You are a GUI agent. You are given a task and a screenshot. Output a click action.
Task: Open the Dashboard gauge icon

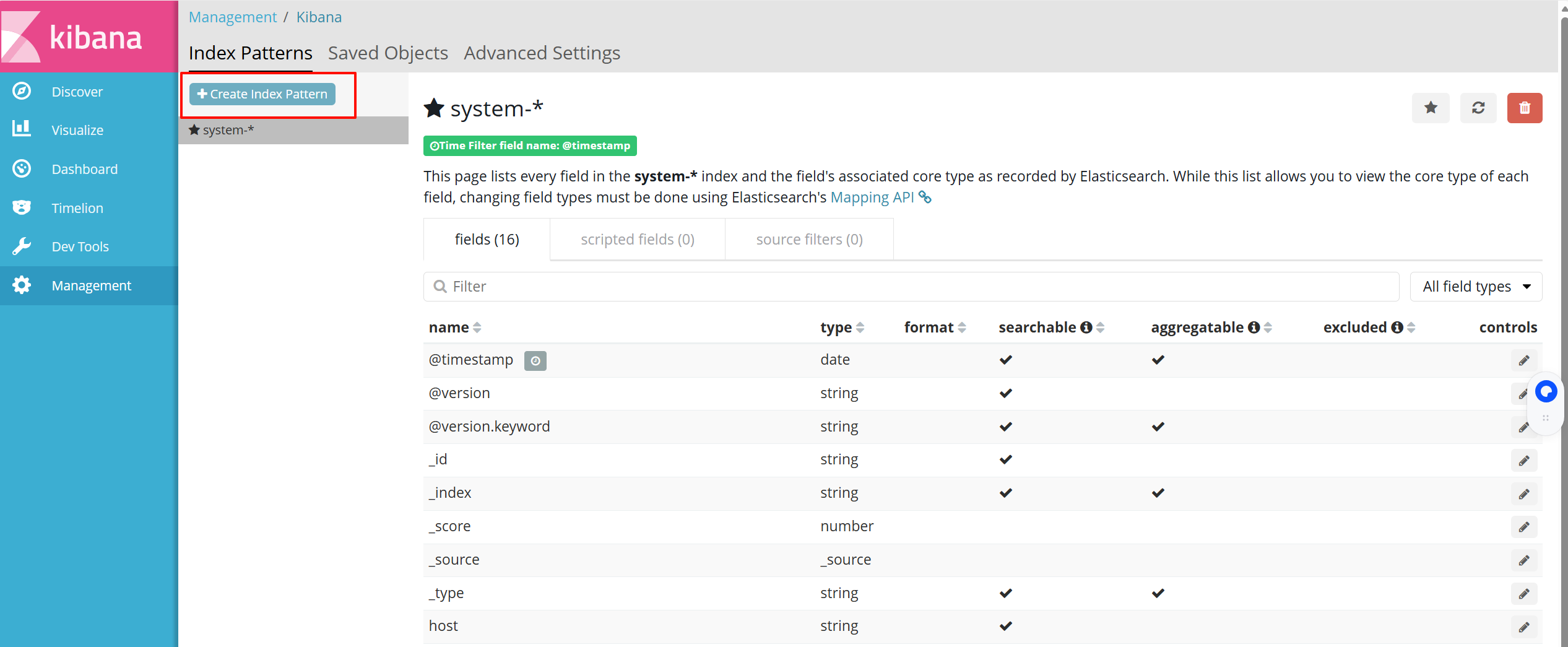pos(22,168)
